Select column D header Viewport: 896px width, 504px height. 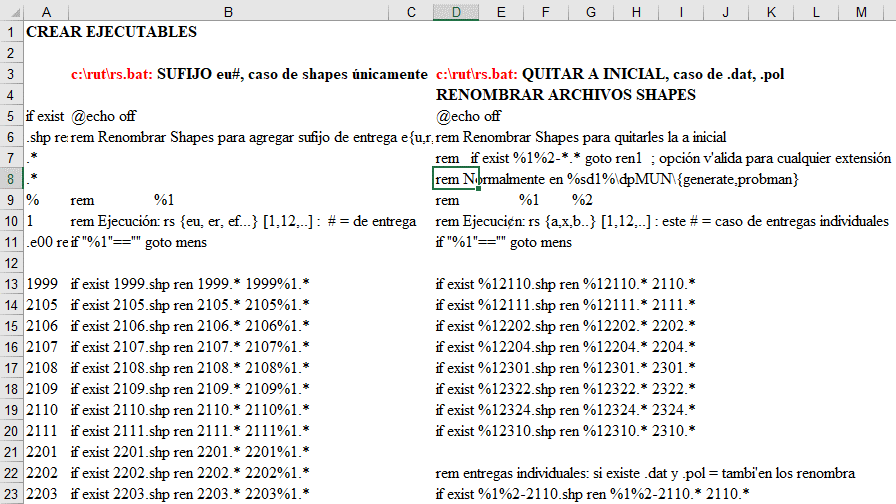point(456,12)
